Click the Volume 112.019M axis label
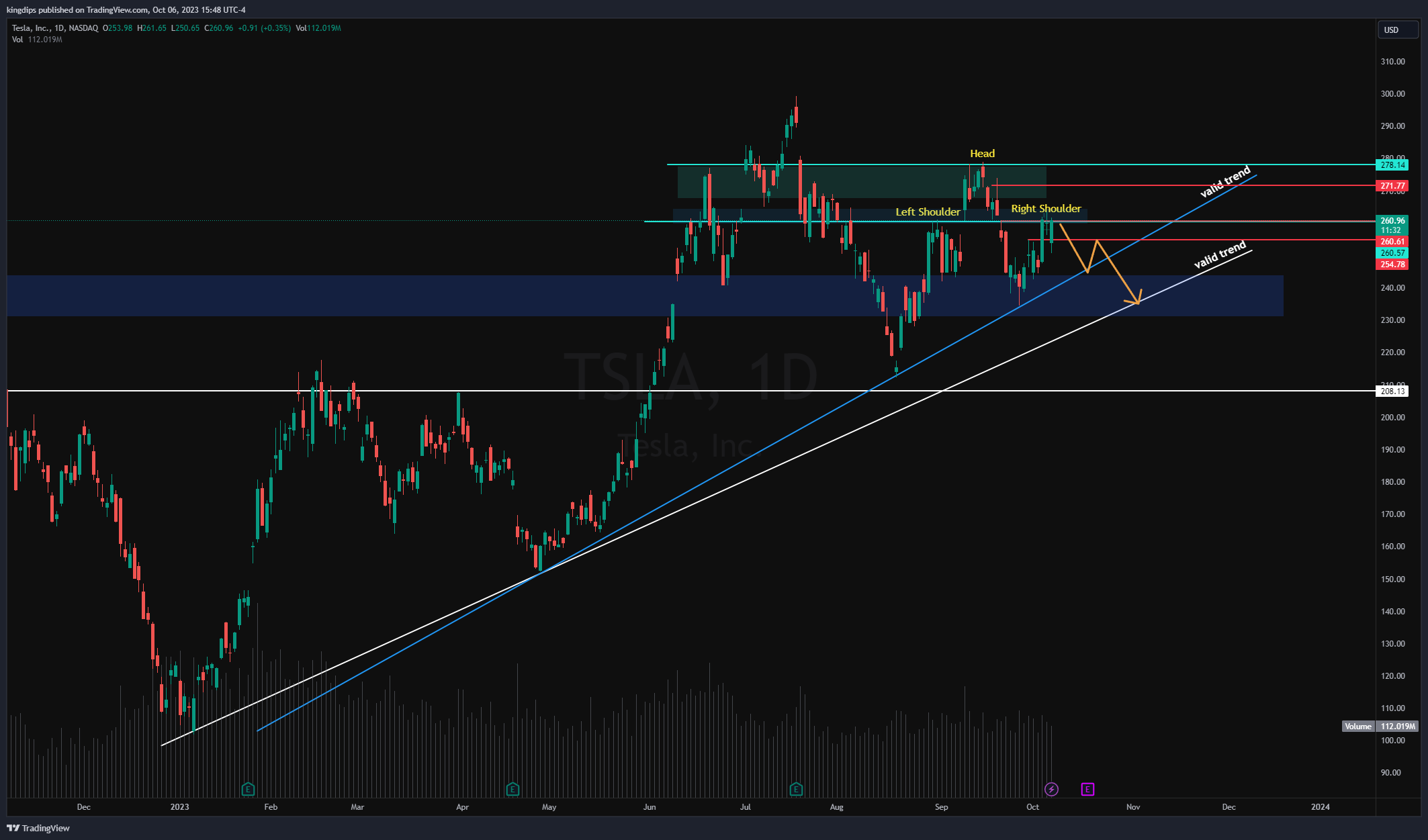 click(x=1380, y=726)
